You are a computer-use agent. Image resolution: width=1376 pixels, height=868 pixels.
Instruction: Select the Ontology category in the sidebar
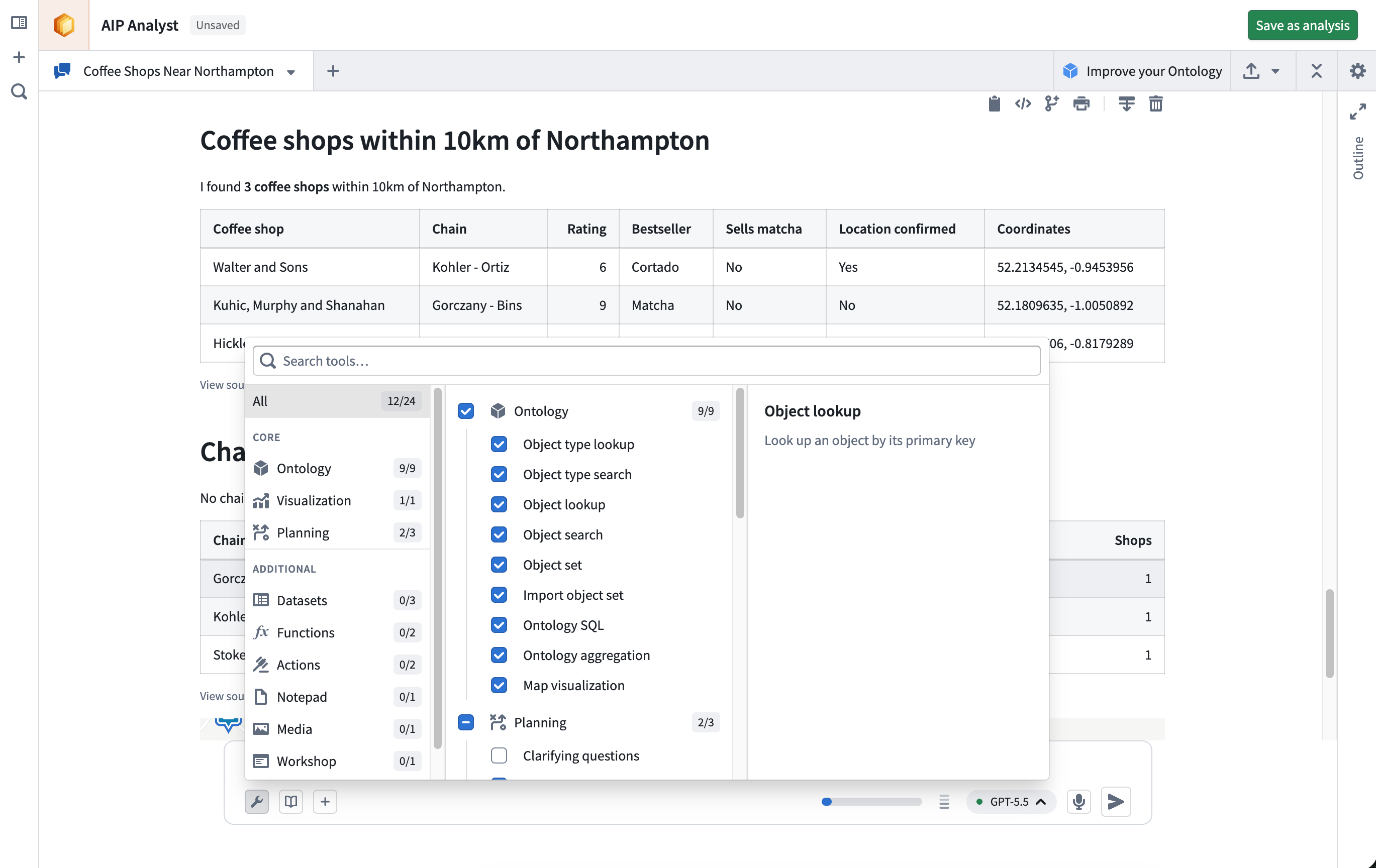[337, 469]
